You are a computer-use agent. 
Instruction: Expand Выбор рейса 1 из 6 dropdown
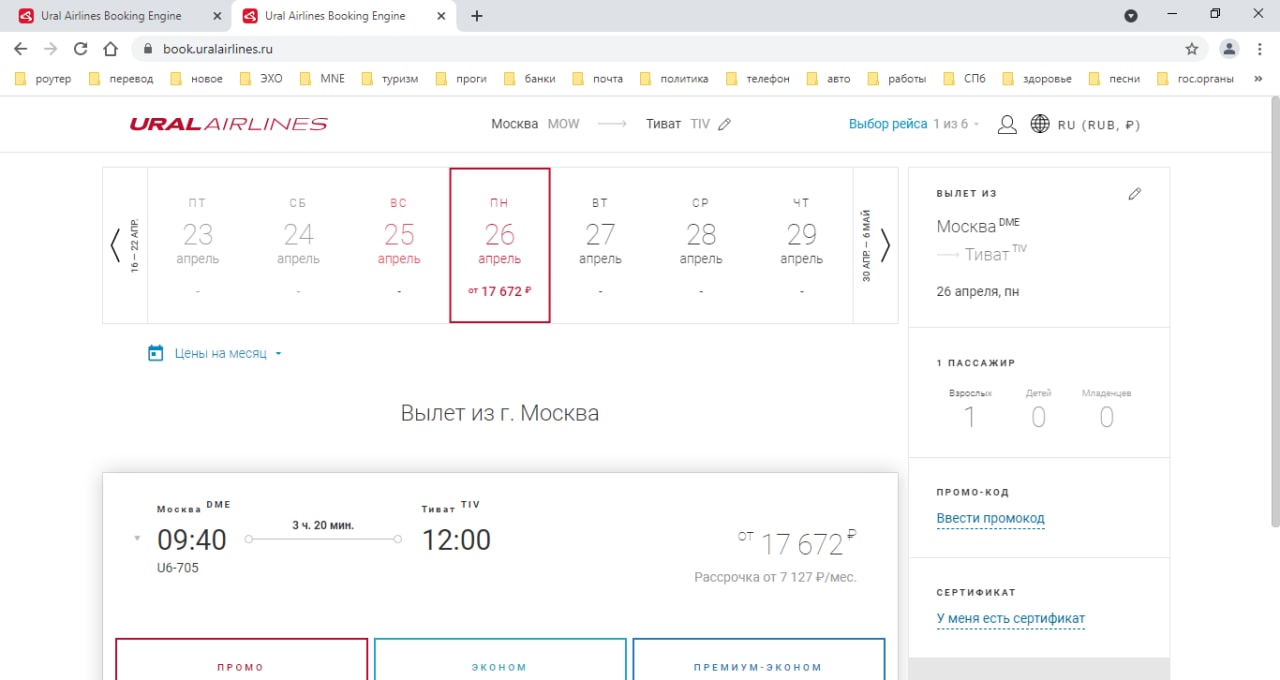(914, 124)
